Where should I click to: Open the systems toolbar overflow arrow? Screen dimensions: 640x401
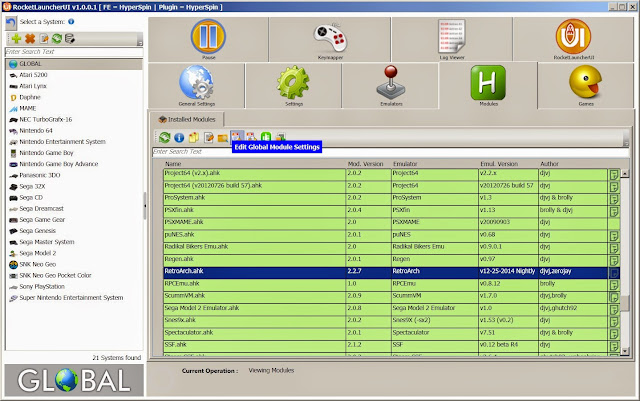[x=140, y=43]
